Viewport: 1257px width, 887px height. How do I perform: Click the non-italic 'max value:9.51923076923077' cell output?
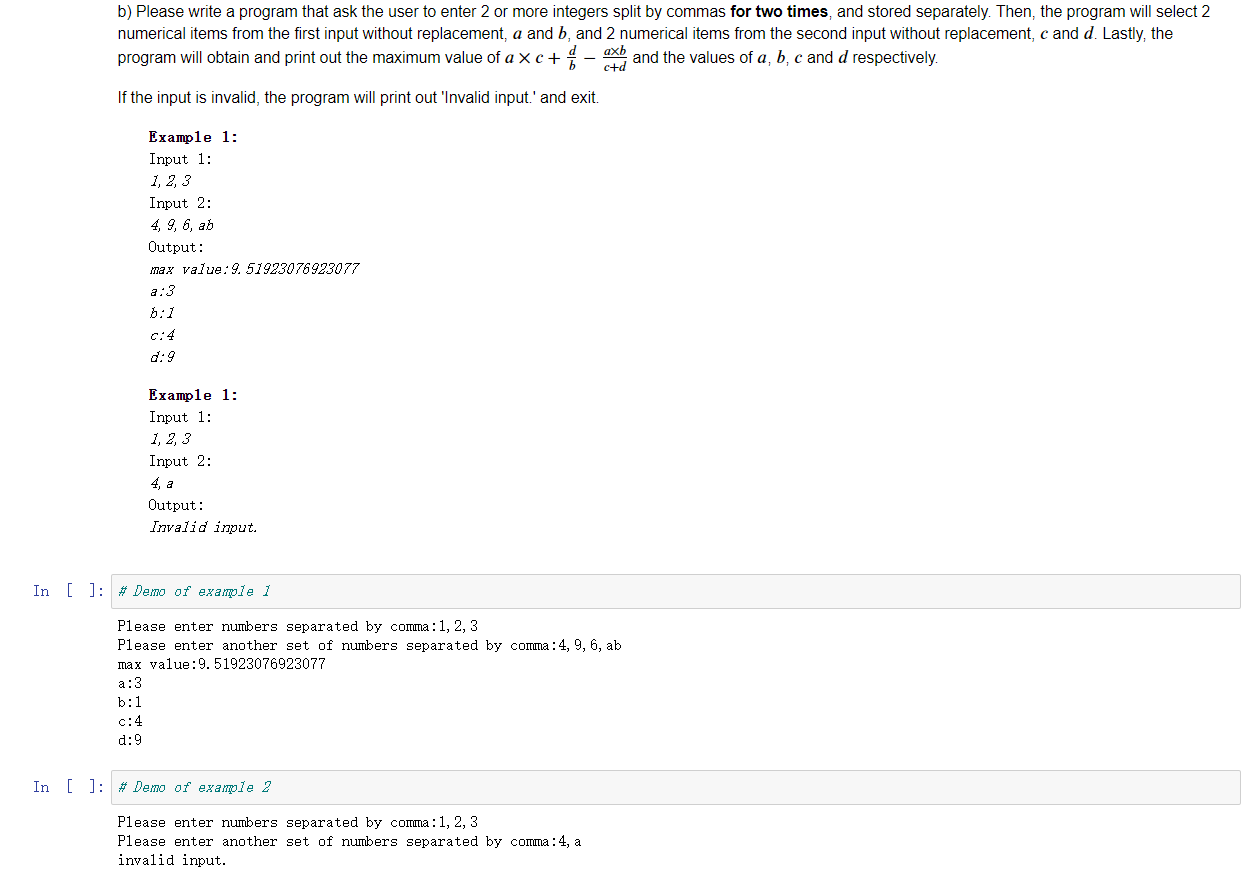coord(221,664)
